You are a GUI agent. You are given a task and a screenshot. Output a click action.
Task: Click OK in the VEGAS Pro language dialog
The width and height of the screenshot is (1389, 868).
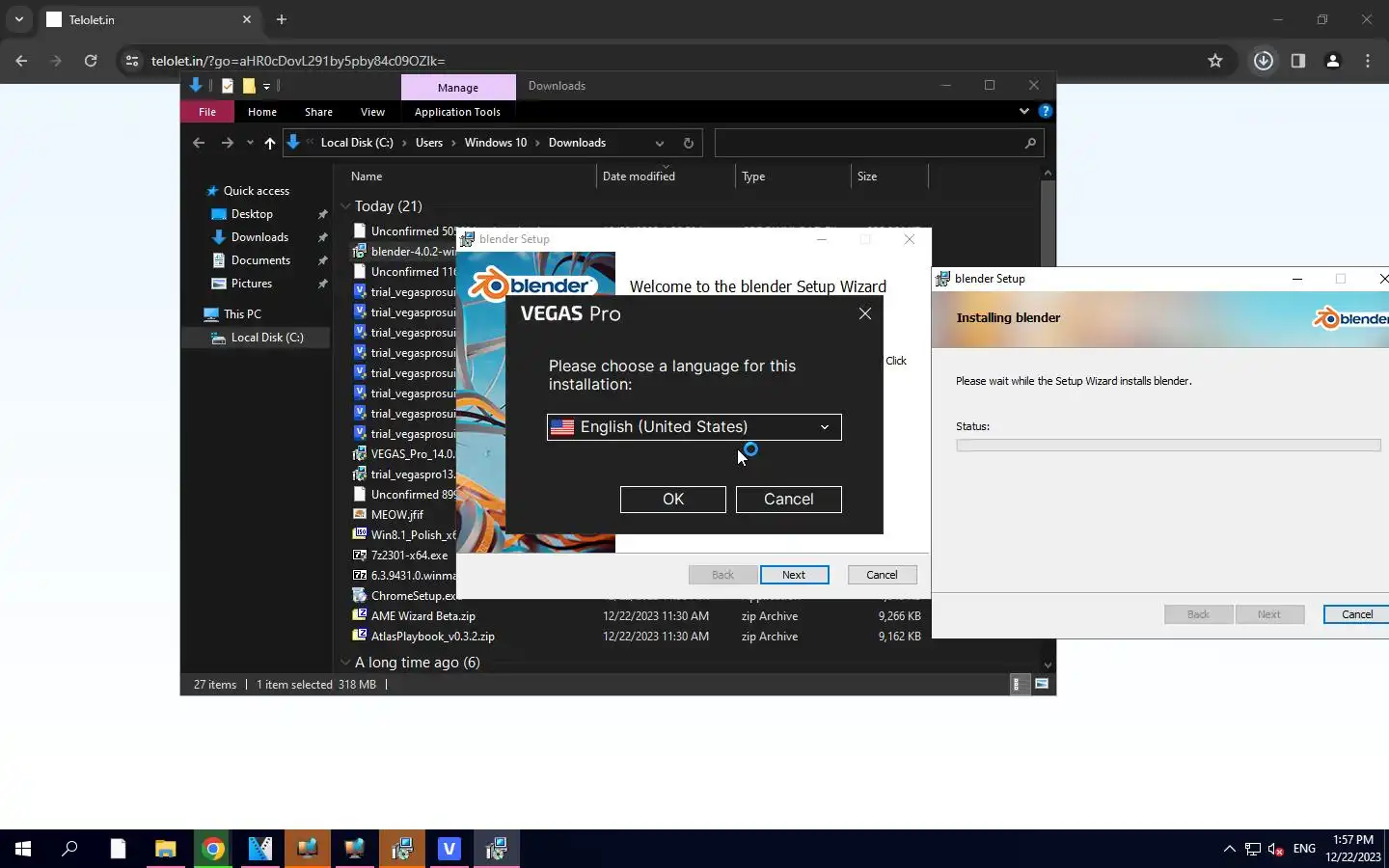[x=672, y=499]
